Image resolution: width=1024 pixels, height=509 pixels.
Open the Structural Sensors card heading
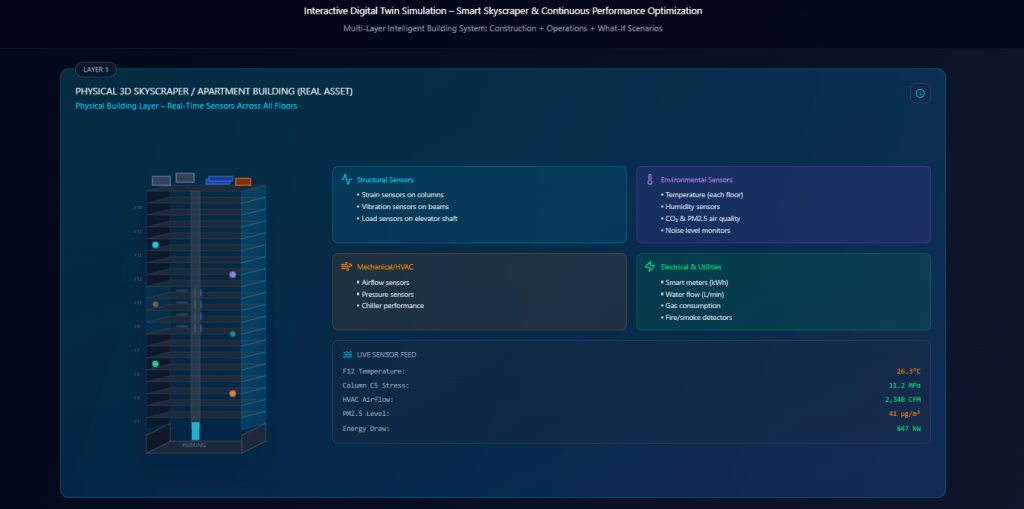tap(385, 180)
